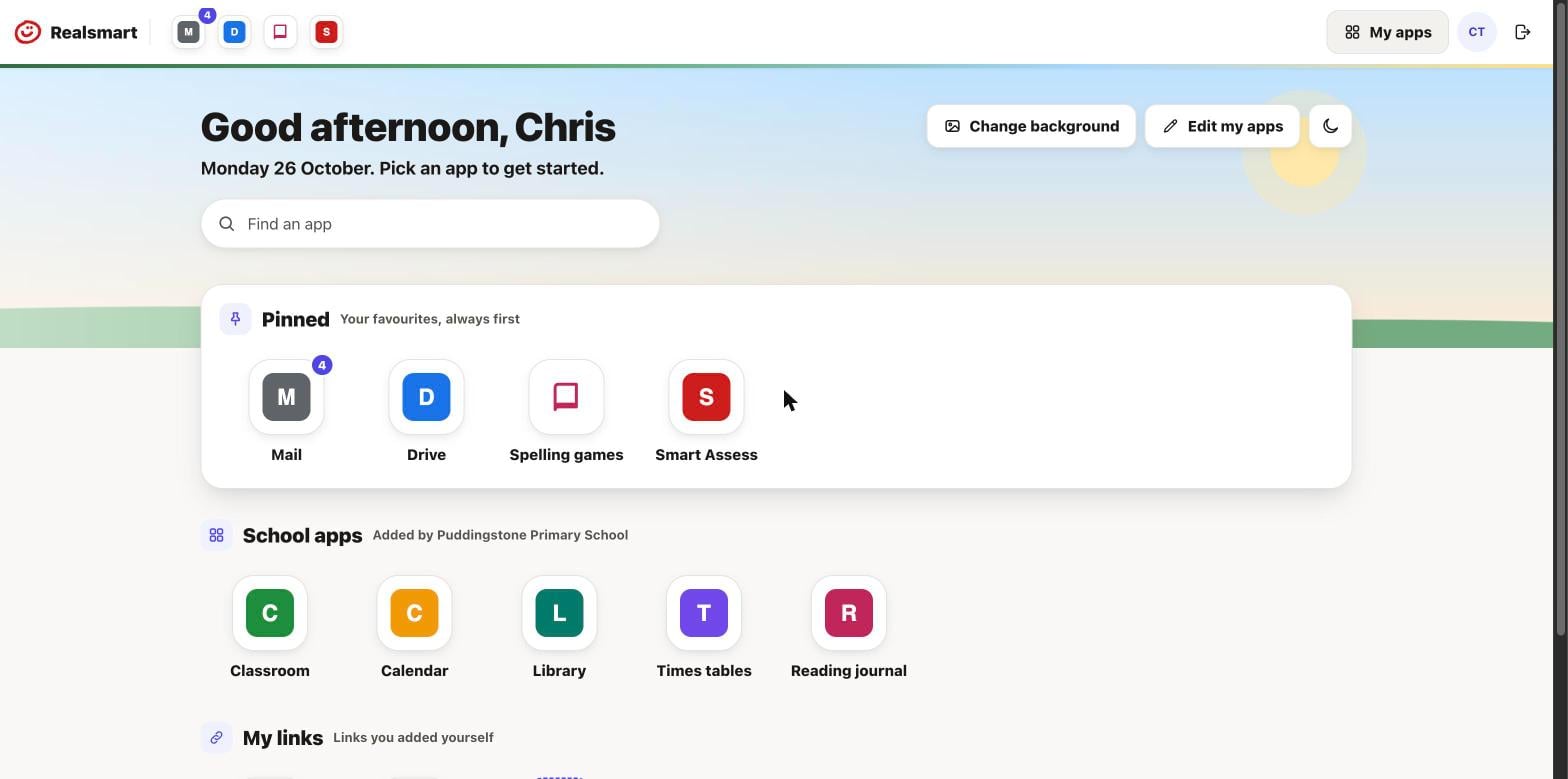Click 'Good afternoon, Chris' greeting
The width and height of the screenshot is (1568, 779).
coord(408,127)
